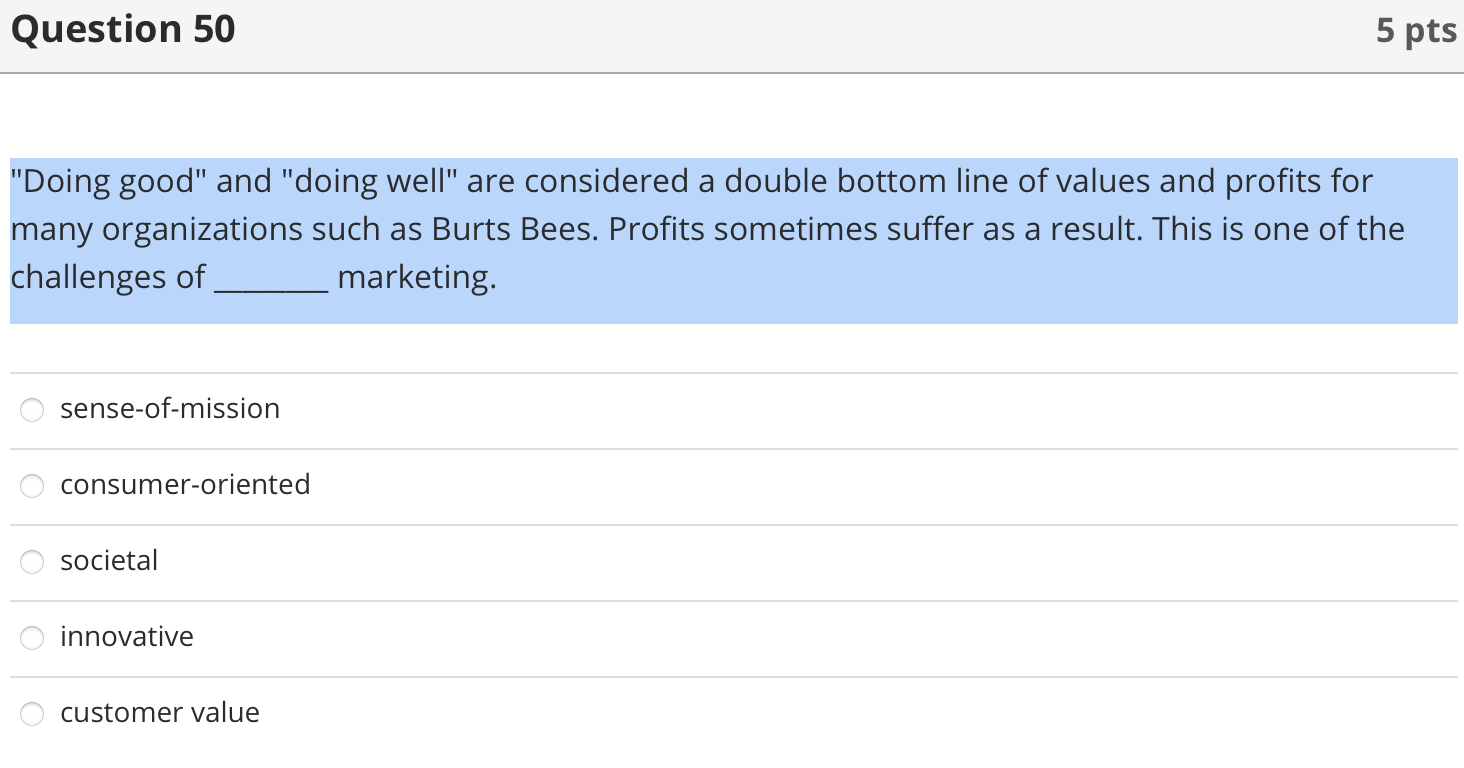1464x768 pixels.
Task: Click the "sense-of-mission" answer label
Action: (x=170, y=409)
